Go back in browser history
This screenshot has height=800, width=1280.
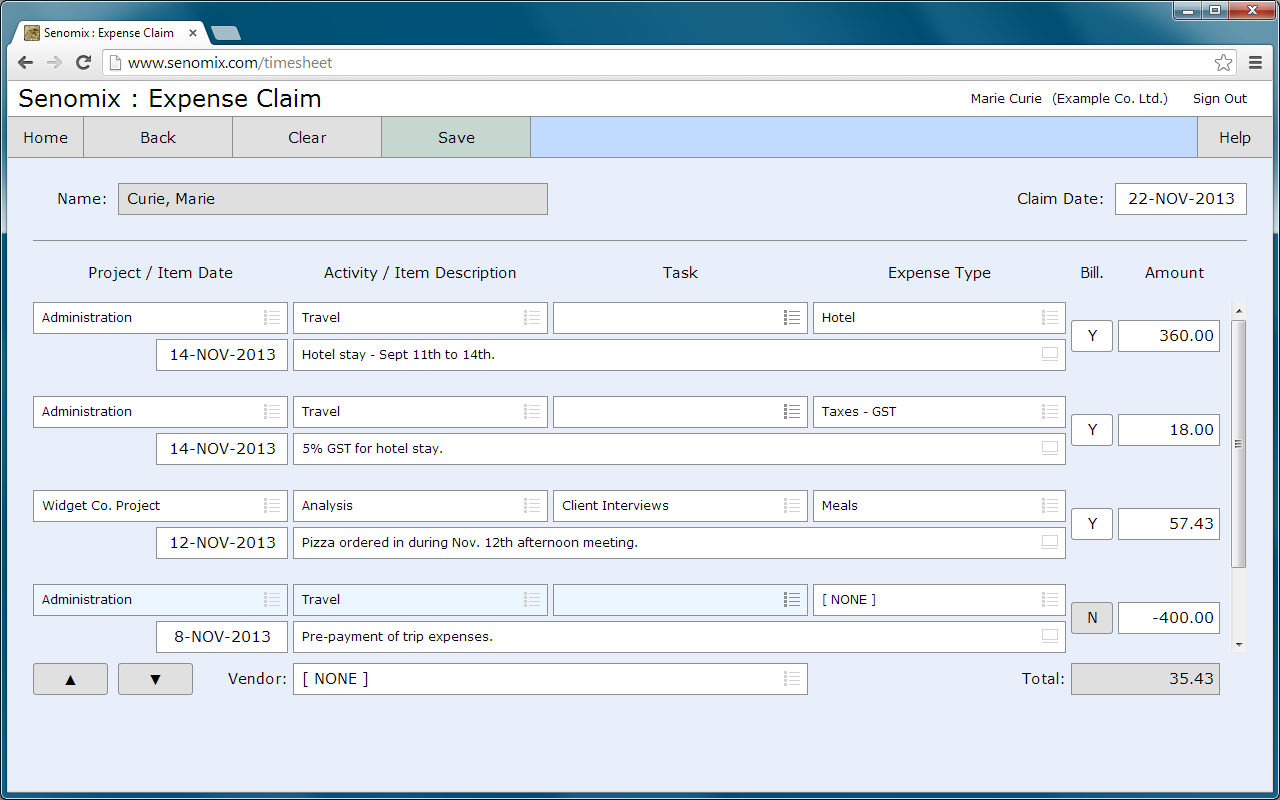tap(26, 62)
